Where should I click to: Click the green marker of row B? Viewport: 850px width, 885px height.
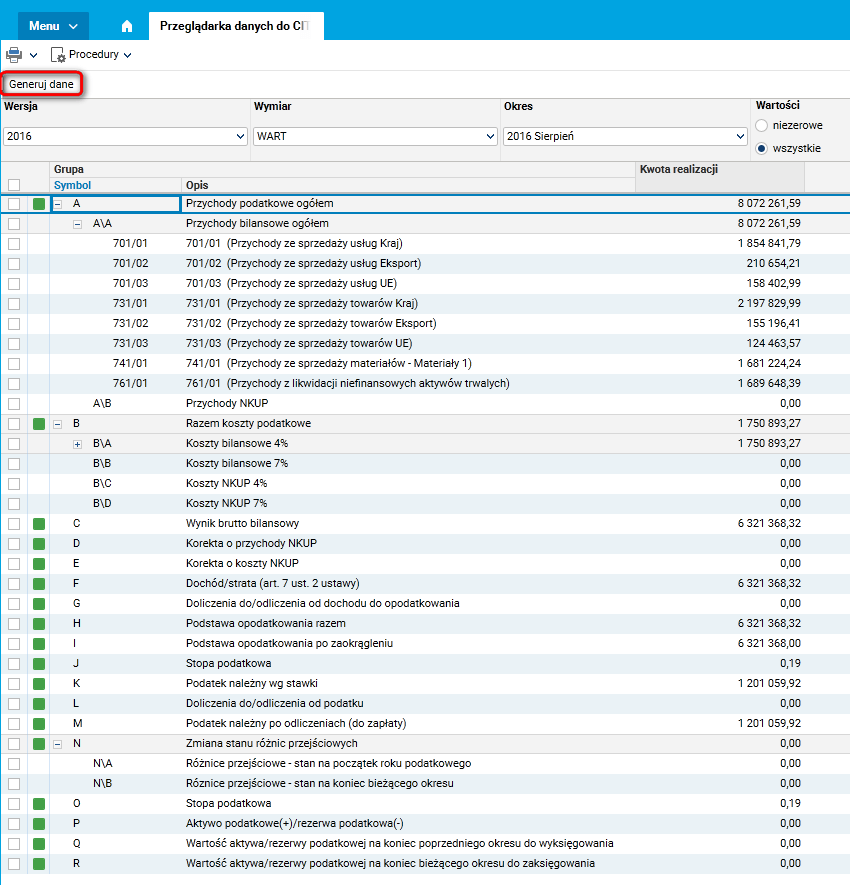tap(39, 424)
